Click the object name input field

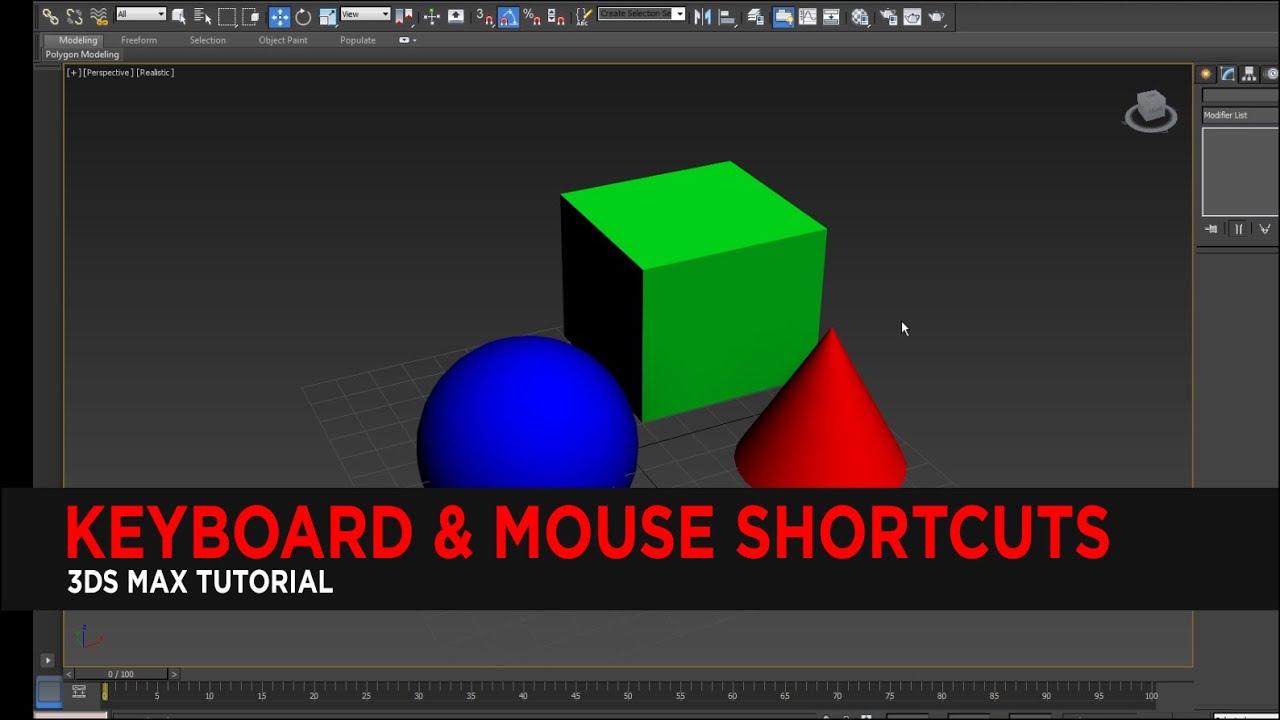[1241, 95]
